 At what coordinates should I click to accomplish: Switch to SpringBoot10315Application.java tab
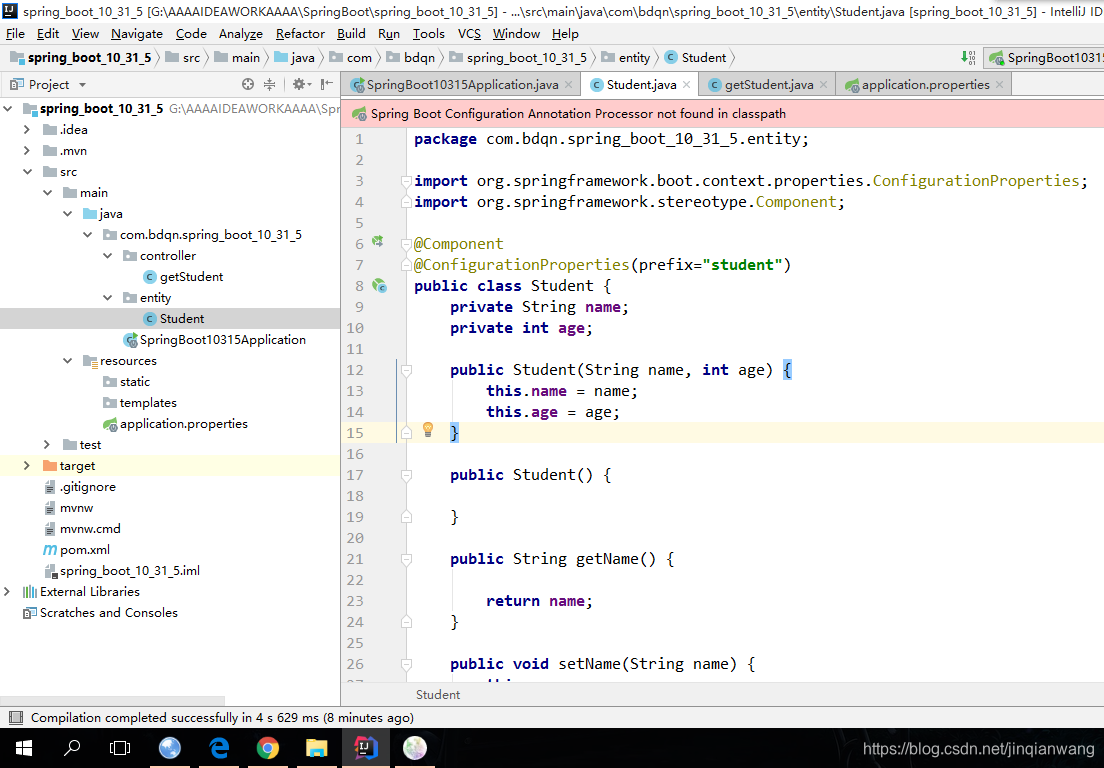point(463,84)
